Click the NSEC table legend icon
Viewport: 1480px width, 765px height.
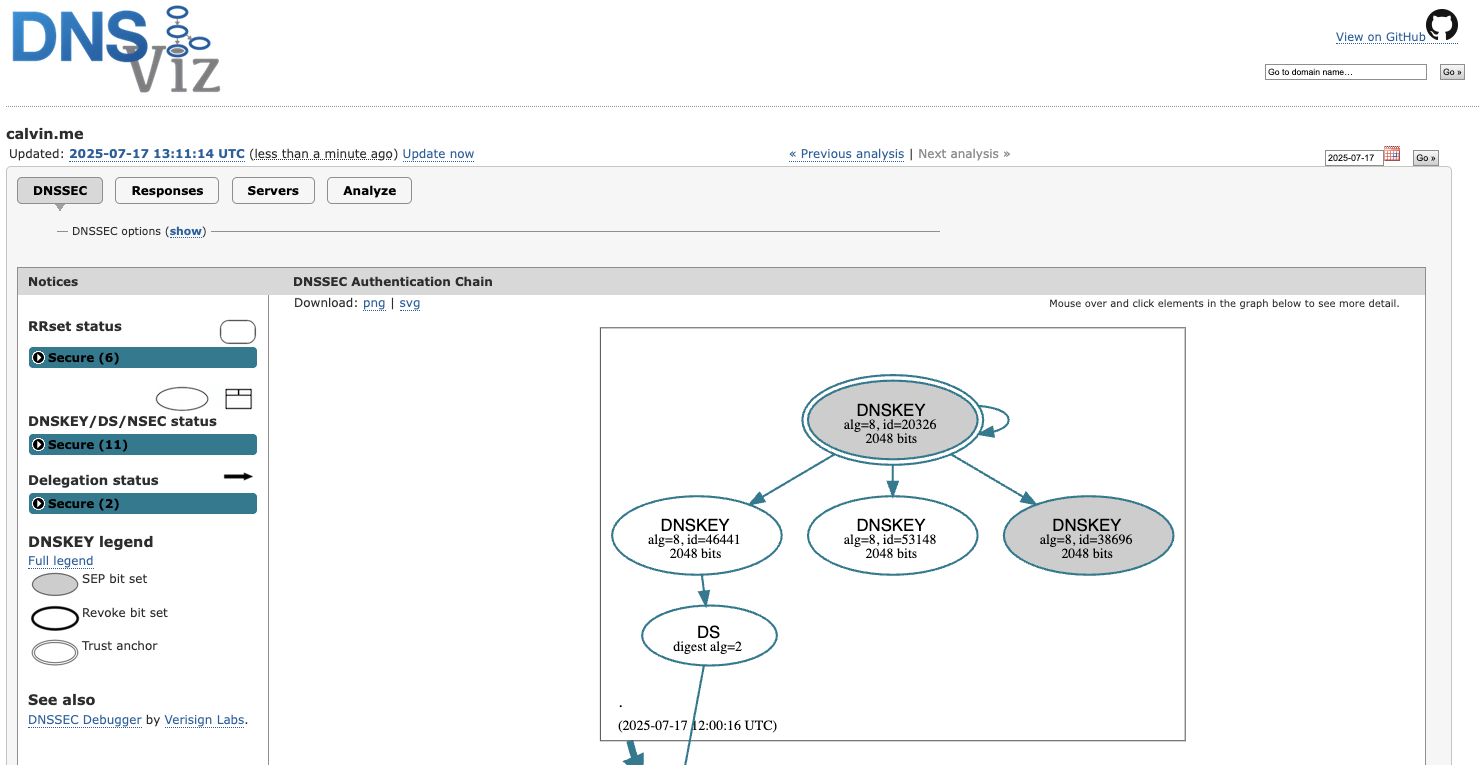point(238,399)
